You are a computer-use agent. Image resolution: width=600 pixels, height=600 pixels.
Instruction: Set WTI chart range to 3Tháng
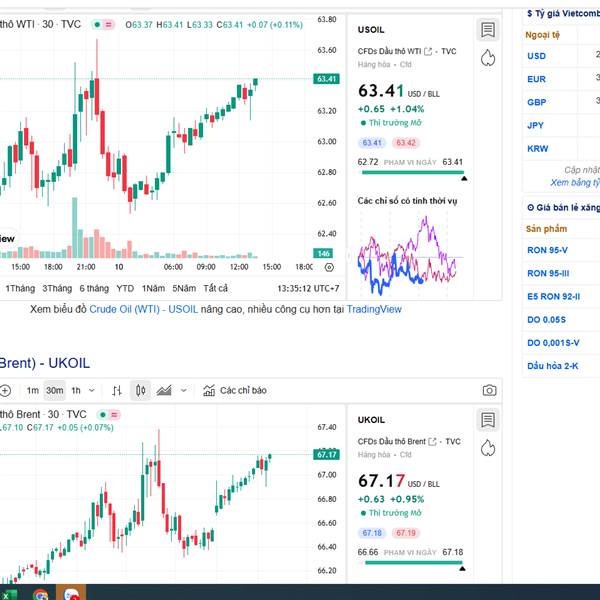coord(57,289)
